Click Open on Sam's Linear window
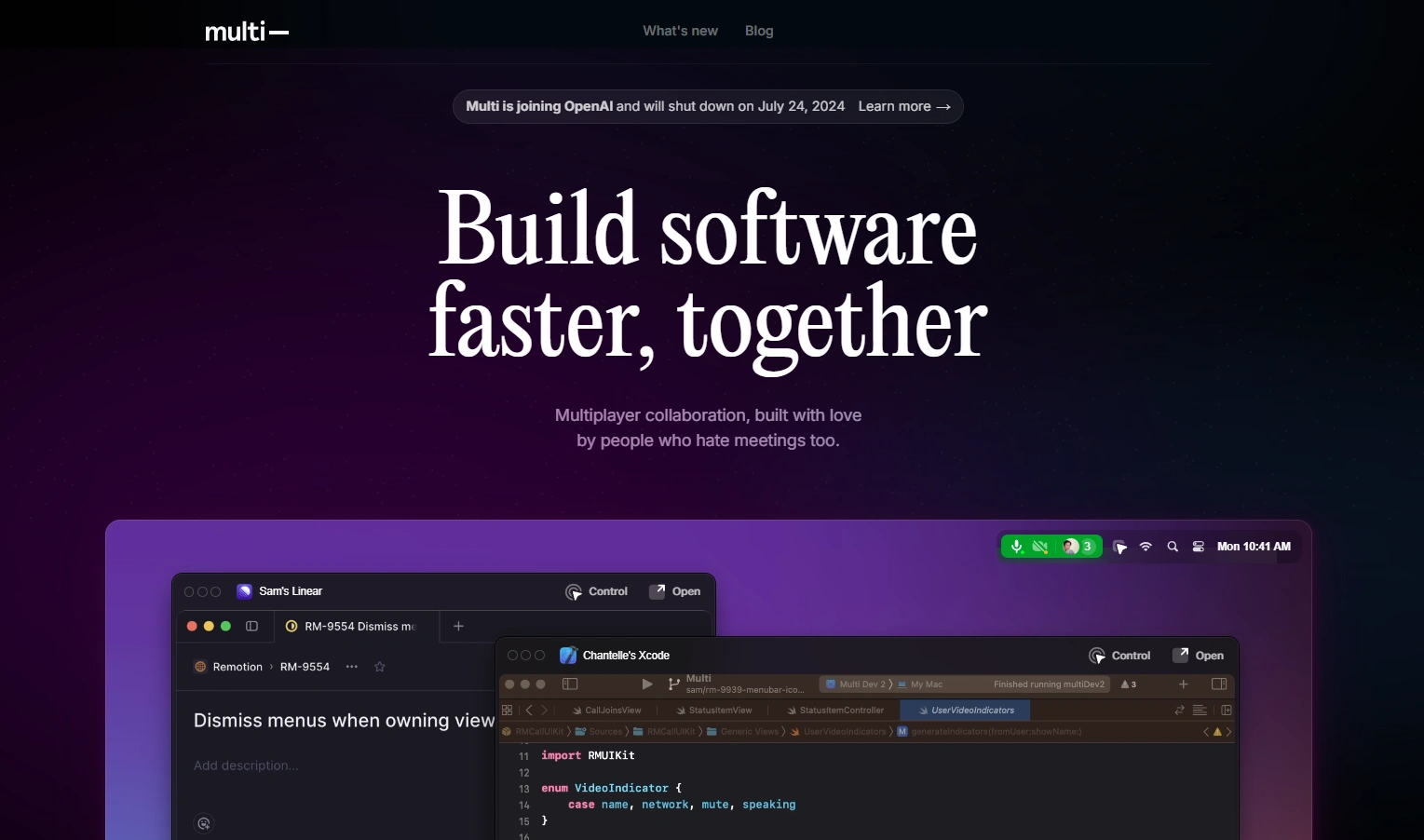Screen dimensions: 1424x840 pos(675,591)
